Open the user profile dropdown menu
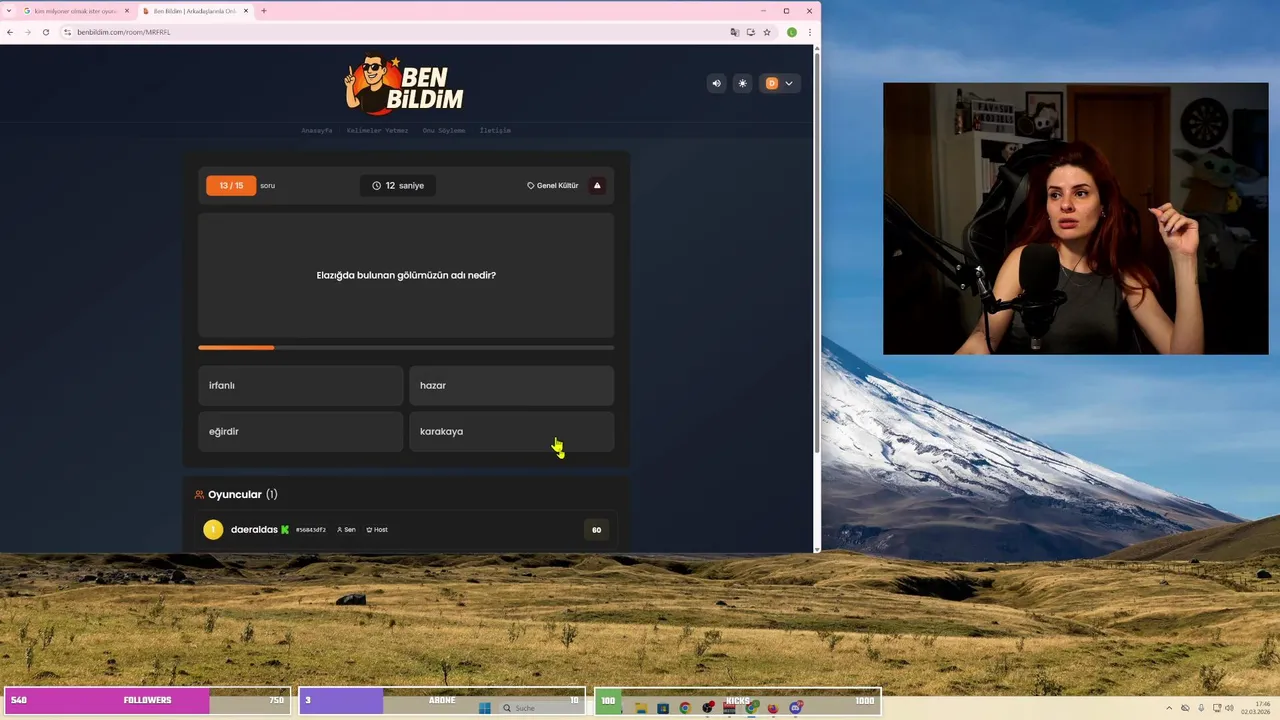1280x720 pixels. coord(779,84)
